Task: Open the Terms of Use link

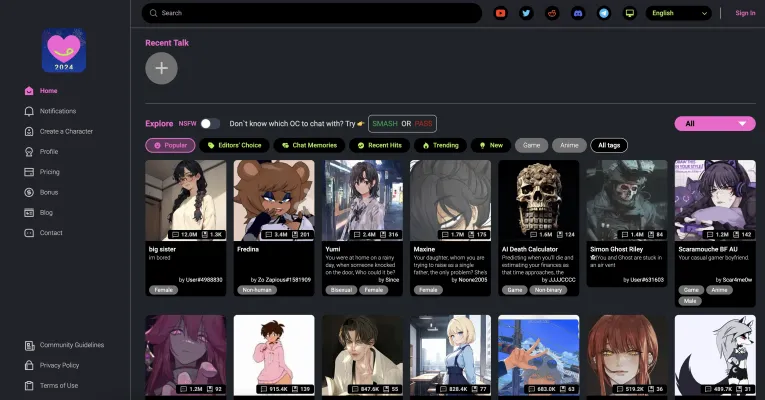Action: 59,385
